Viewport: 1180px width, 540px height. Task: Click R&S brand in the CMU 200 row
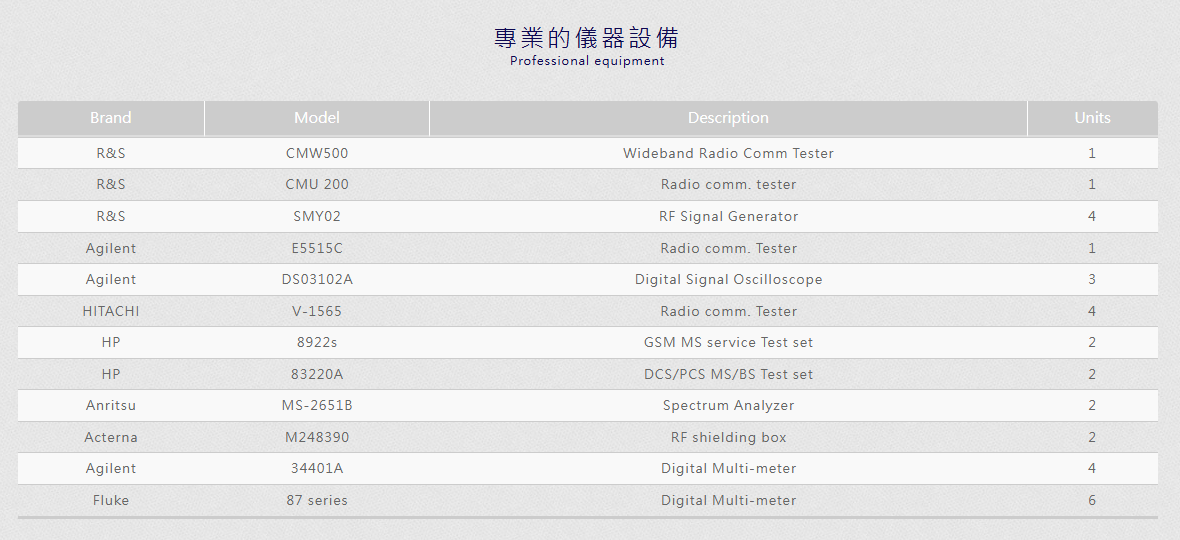pyautogui.click(x=111, y=184)
